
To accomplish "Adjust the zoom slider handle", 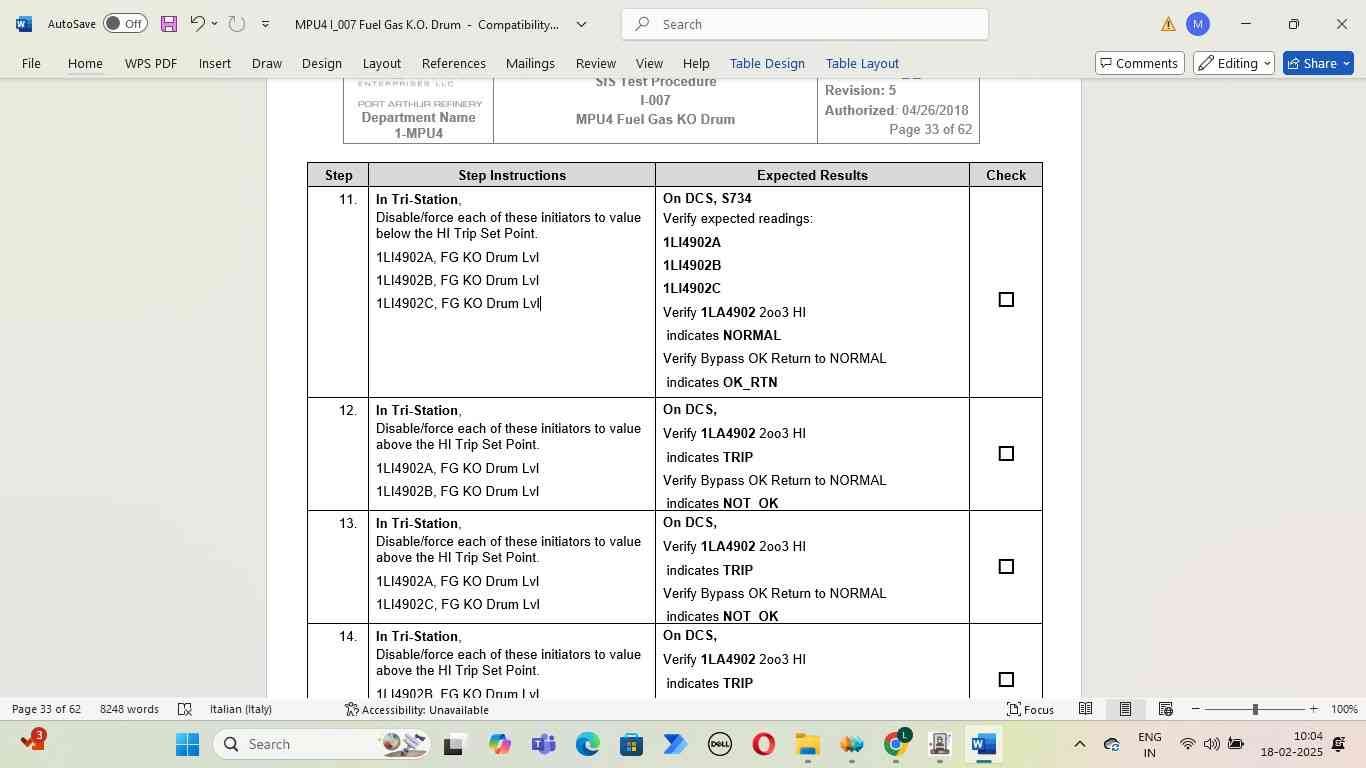I will tap(1255, 709).
